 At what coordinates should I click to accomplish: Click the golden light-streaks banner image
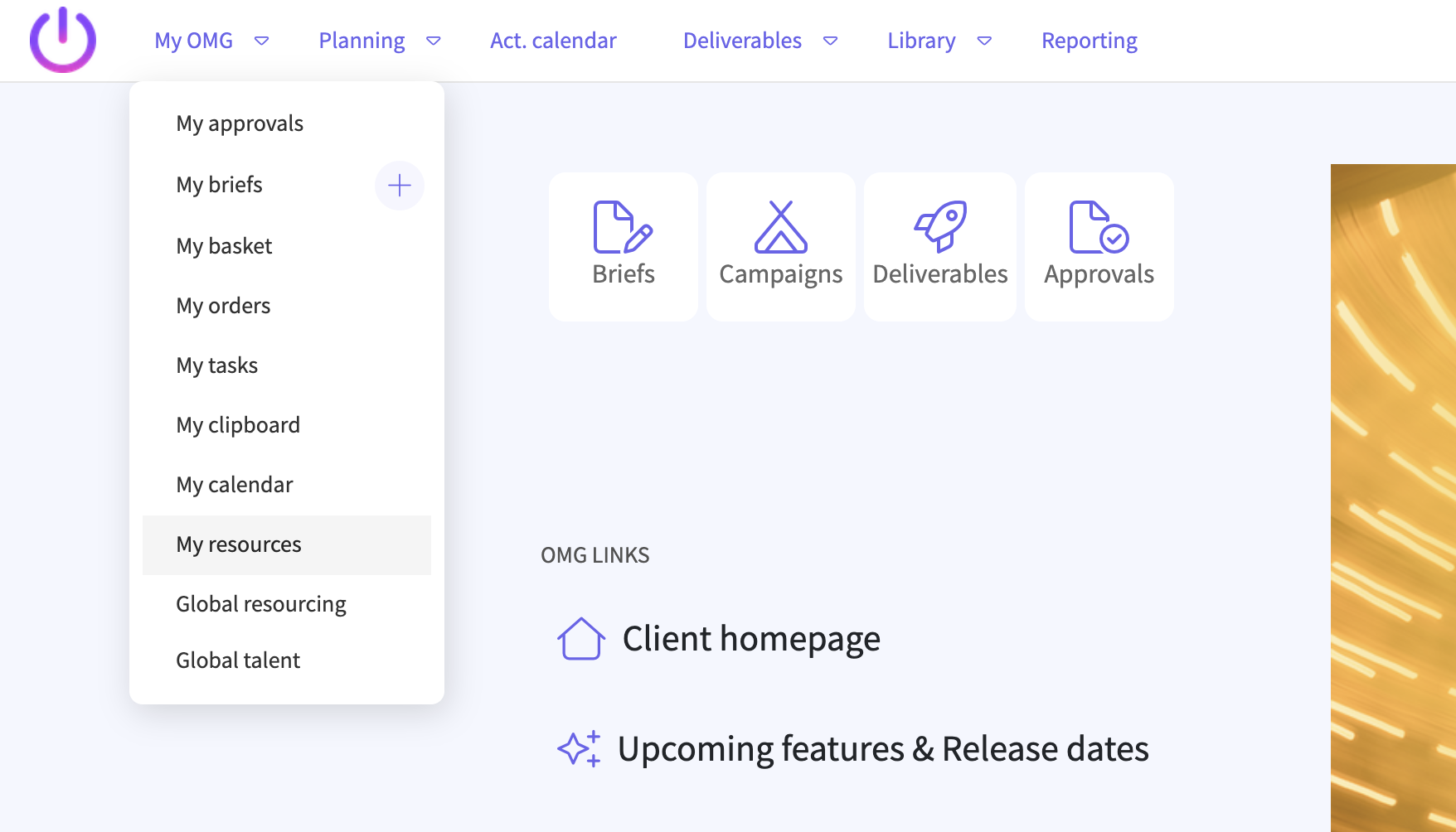click(1393, 497)
